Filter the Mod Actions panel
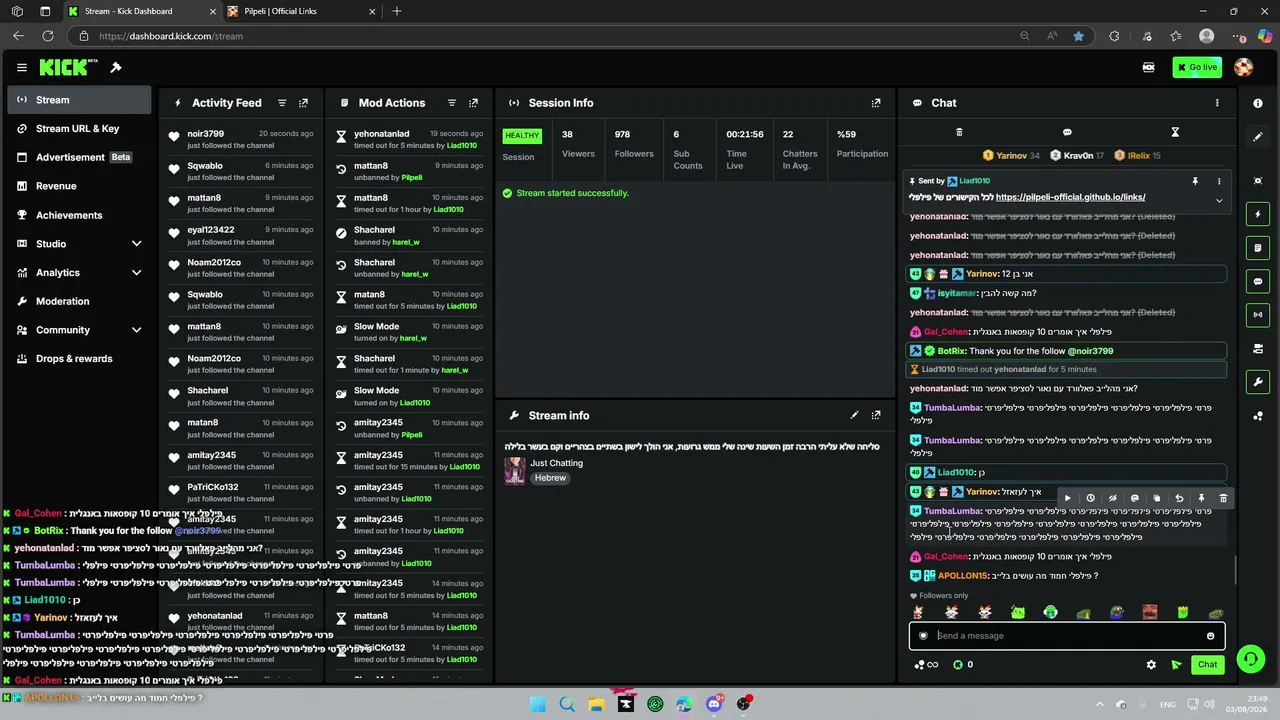The height and width of the screenshot is (720, 1280). click(452, 103)
